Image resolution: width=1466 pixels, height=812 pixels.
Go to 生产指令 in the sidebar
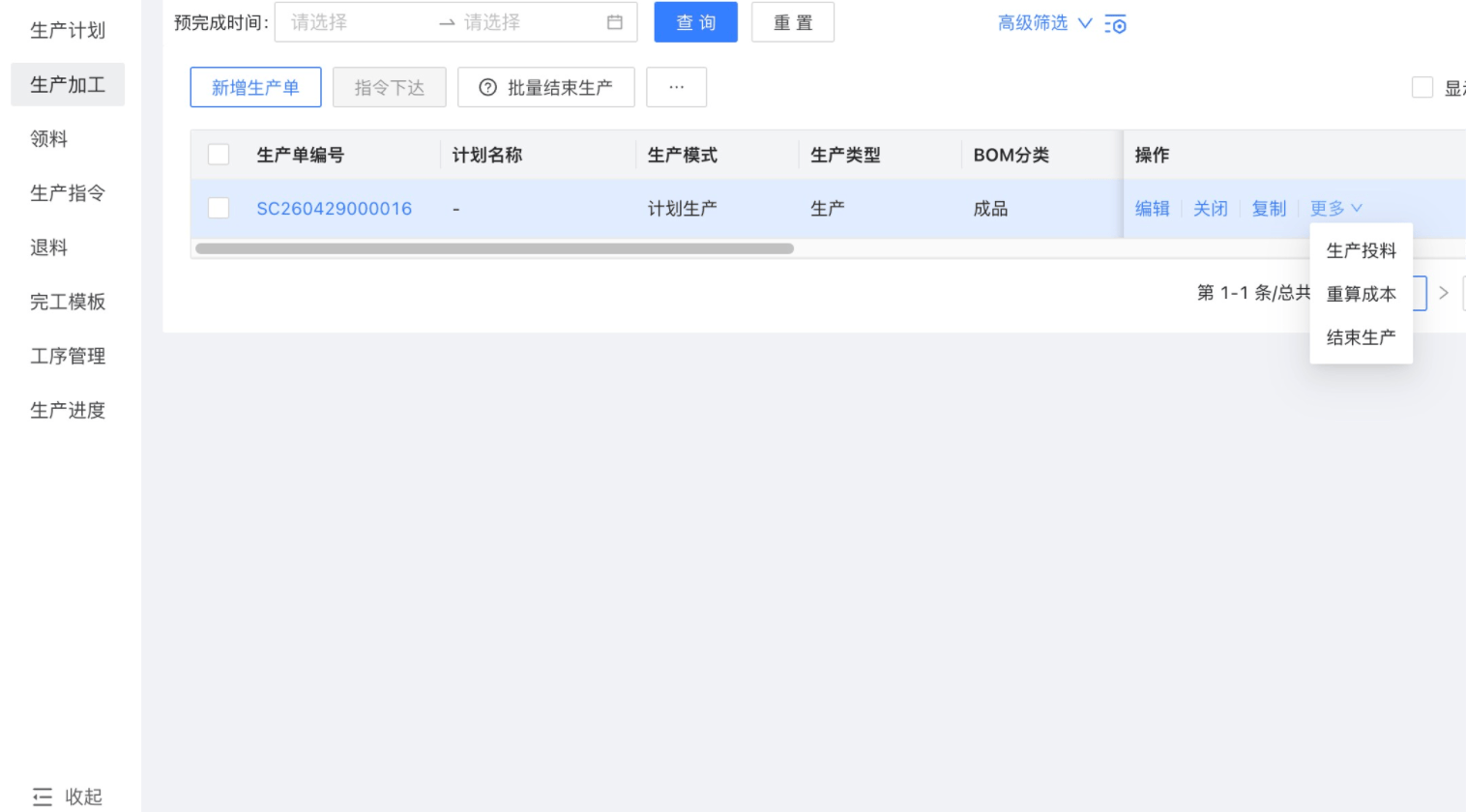click(x=68, y=193)
